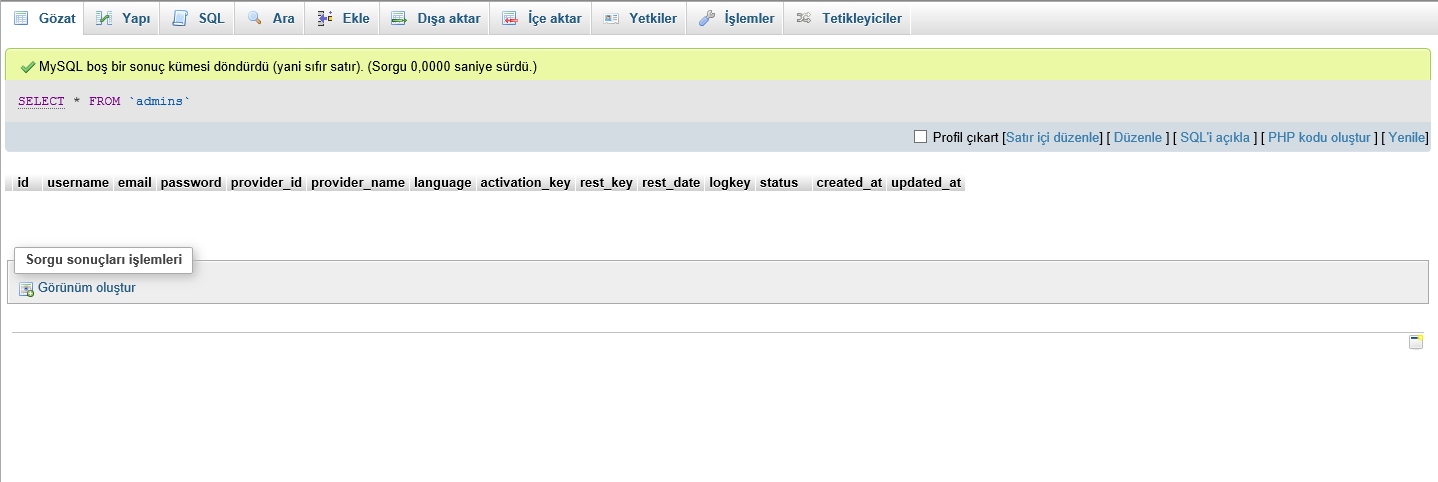Image resolution: width=1438 pixels, height=482 pixels.
Task: Click the SELECT keyword in the query
Action: (41, 102)
